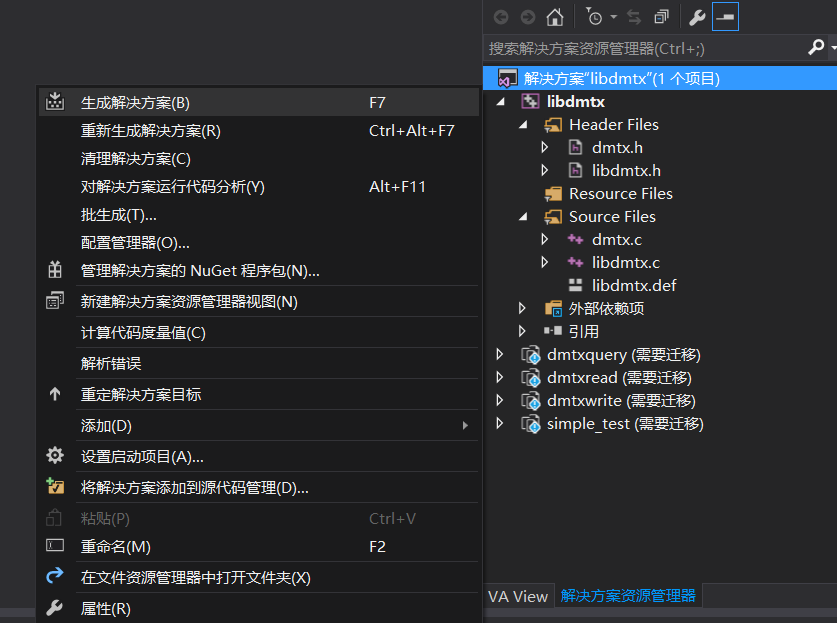
Task: Choose 清理解决方案 in the context menu
Action: [x=123, y=159]
